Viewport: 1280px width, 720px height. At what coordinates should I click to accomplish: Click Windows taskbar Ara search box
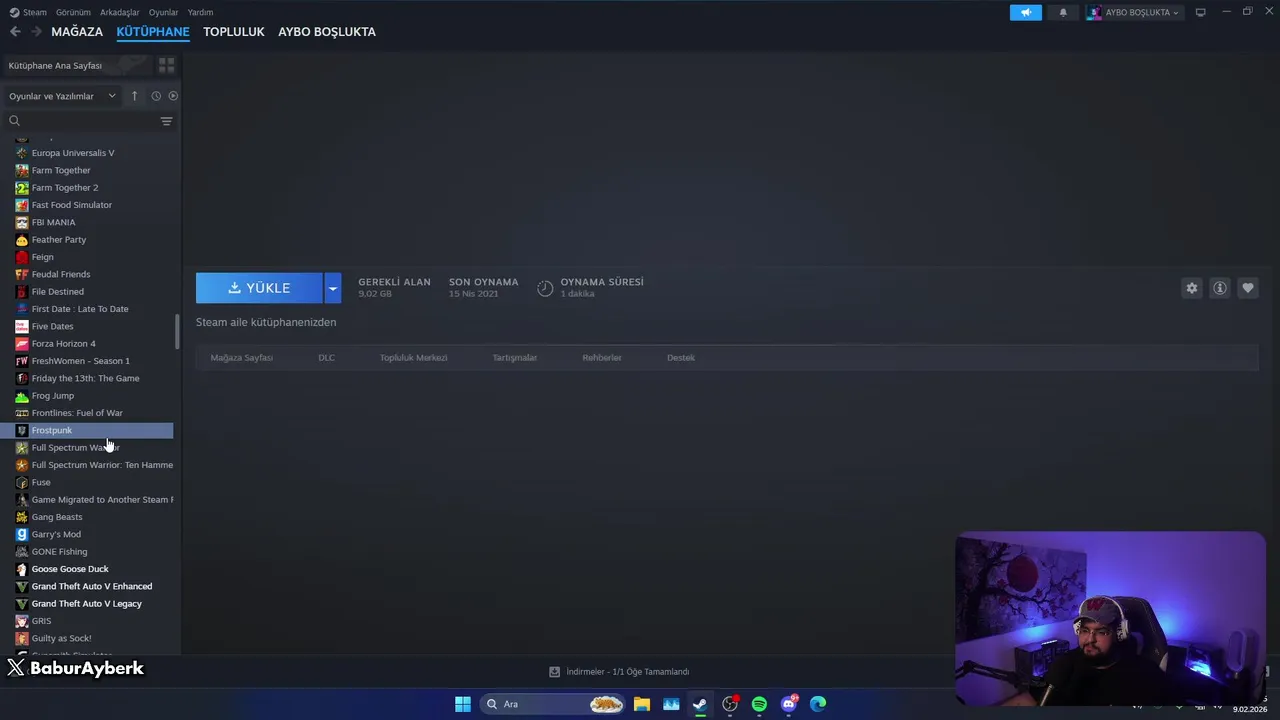pyautogui.click(x=552, y=704)
